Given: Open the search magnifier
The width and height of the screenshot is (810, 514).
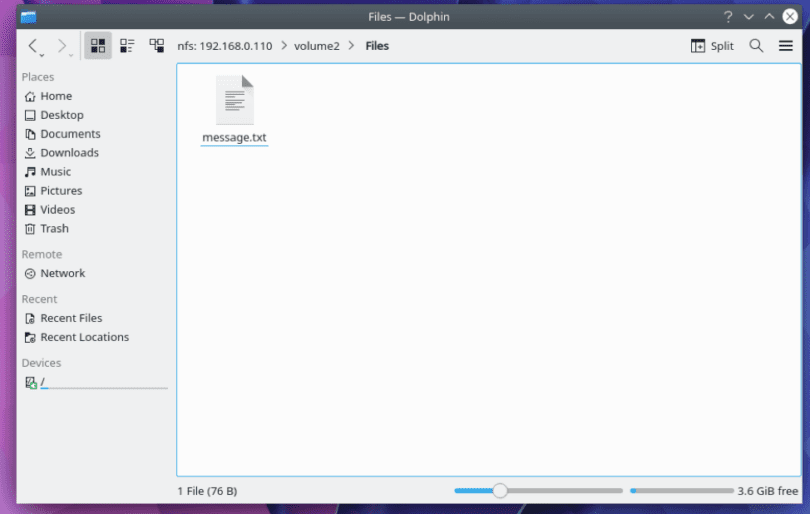Looking at the screenshot, I should click(x=756, y=46).
